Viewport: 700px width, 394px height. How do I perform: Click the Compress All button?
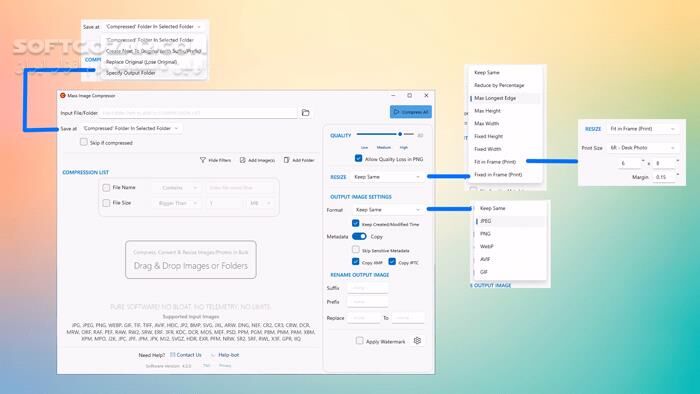point(411,112)
